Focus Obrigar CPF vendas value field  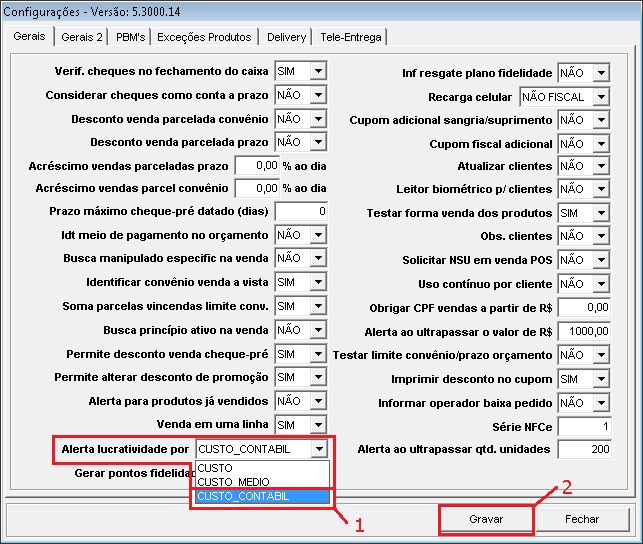[584, 308]
